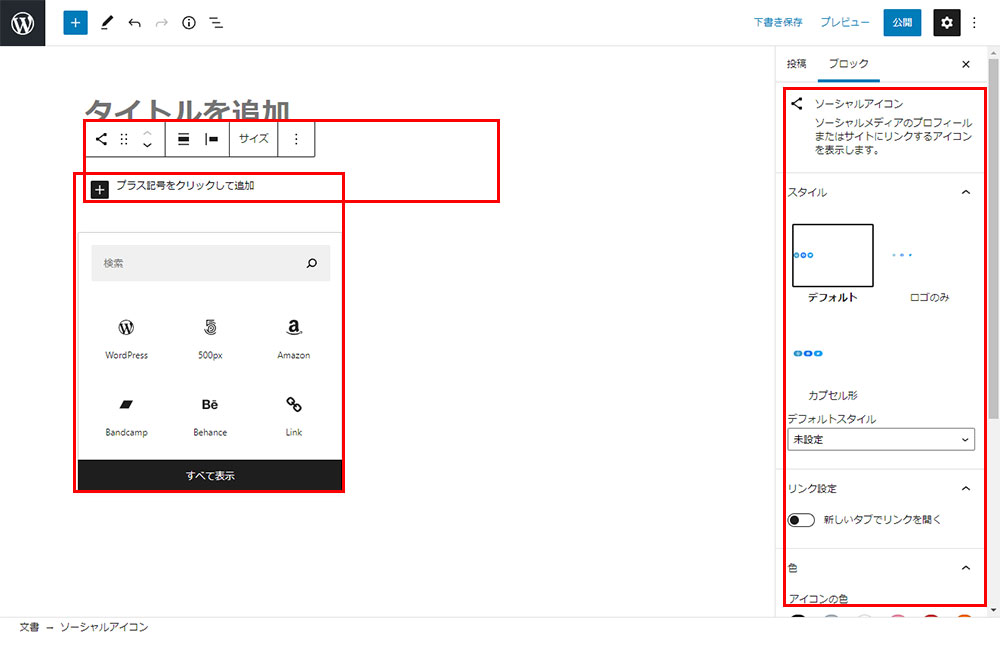Open the サイズ menu in block toolbar
Viewport: 1000px width, 660px height.
253,139
